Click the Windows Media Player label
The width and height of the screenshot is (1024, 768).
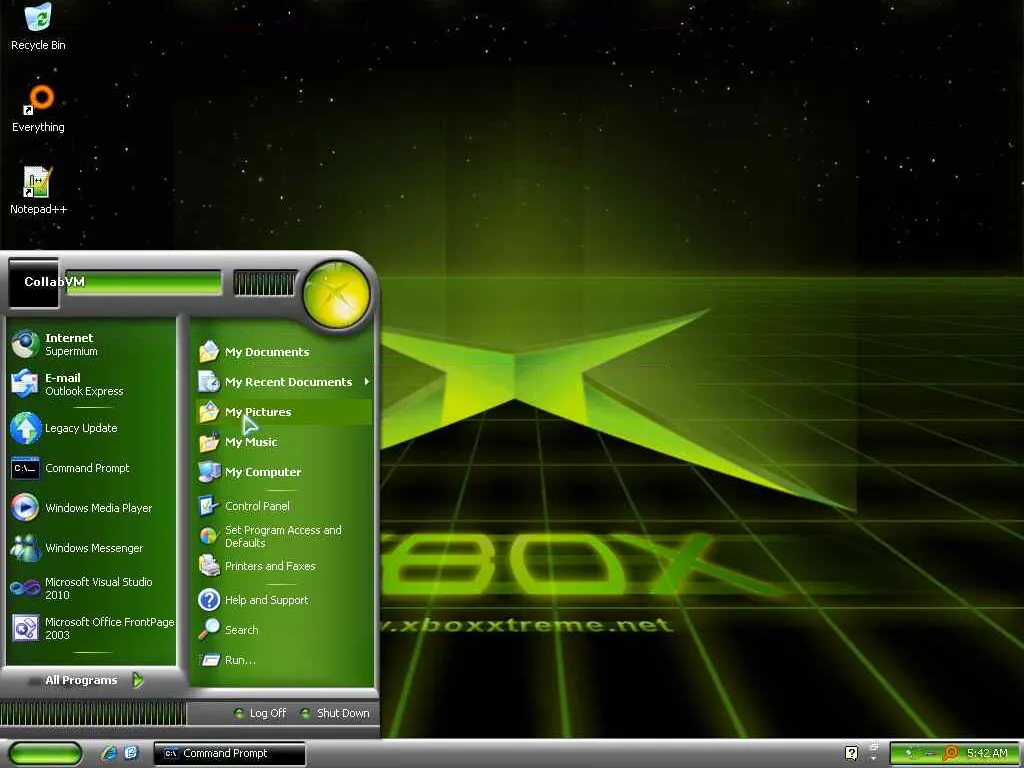pyautogui.click(x=99, y=508)
